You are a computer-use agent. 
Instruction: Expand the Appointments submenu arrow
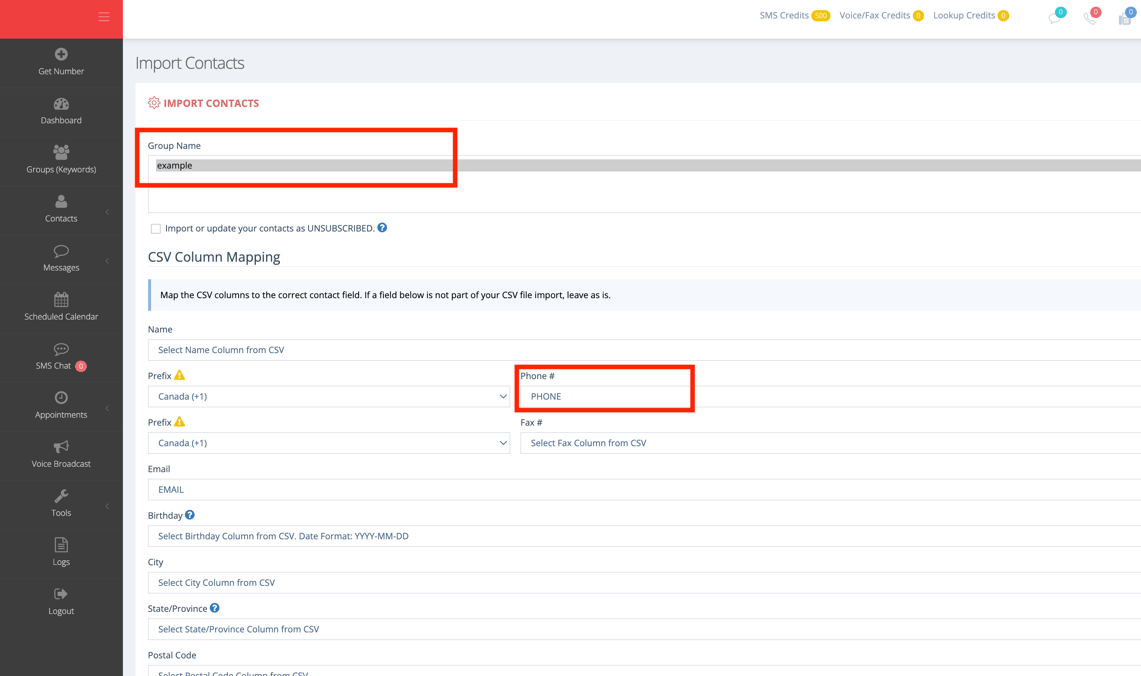[108, 408]
